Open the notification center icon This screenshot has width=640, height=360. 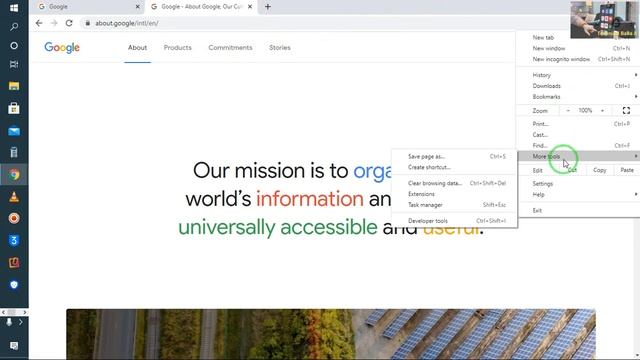(x=14, y=346)
